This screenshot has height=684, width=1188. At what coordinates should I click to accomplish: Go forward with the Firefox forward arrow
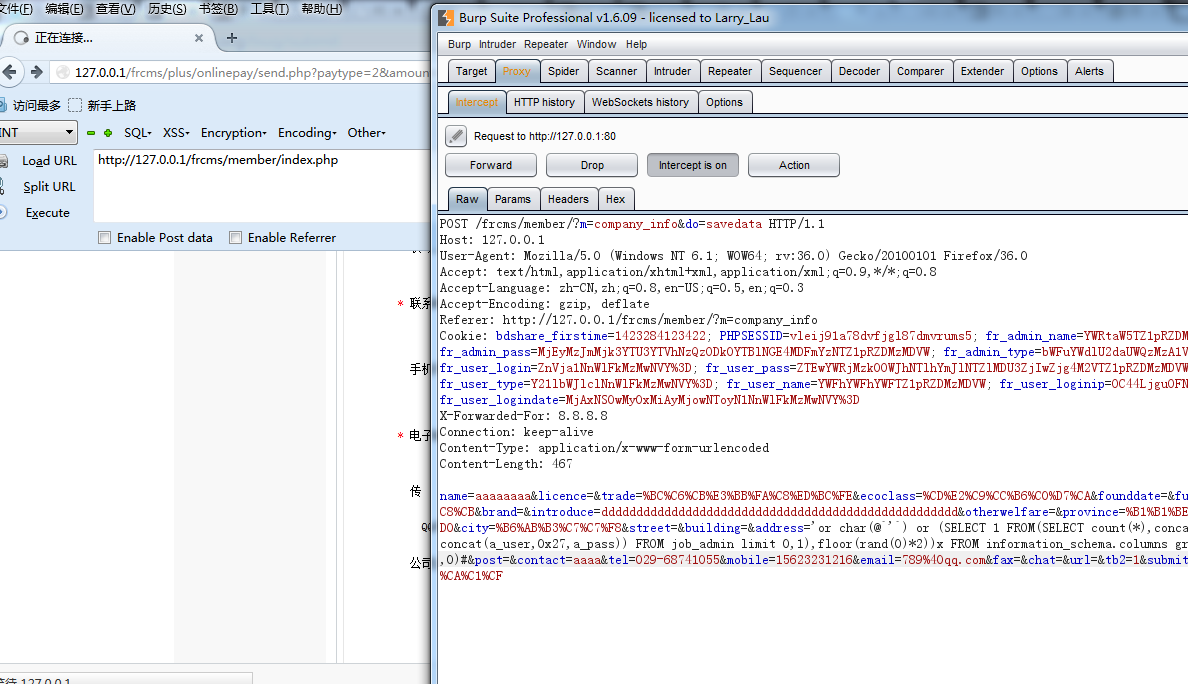(36, 72)
